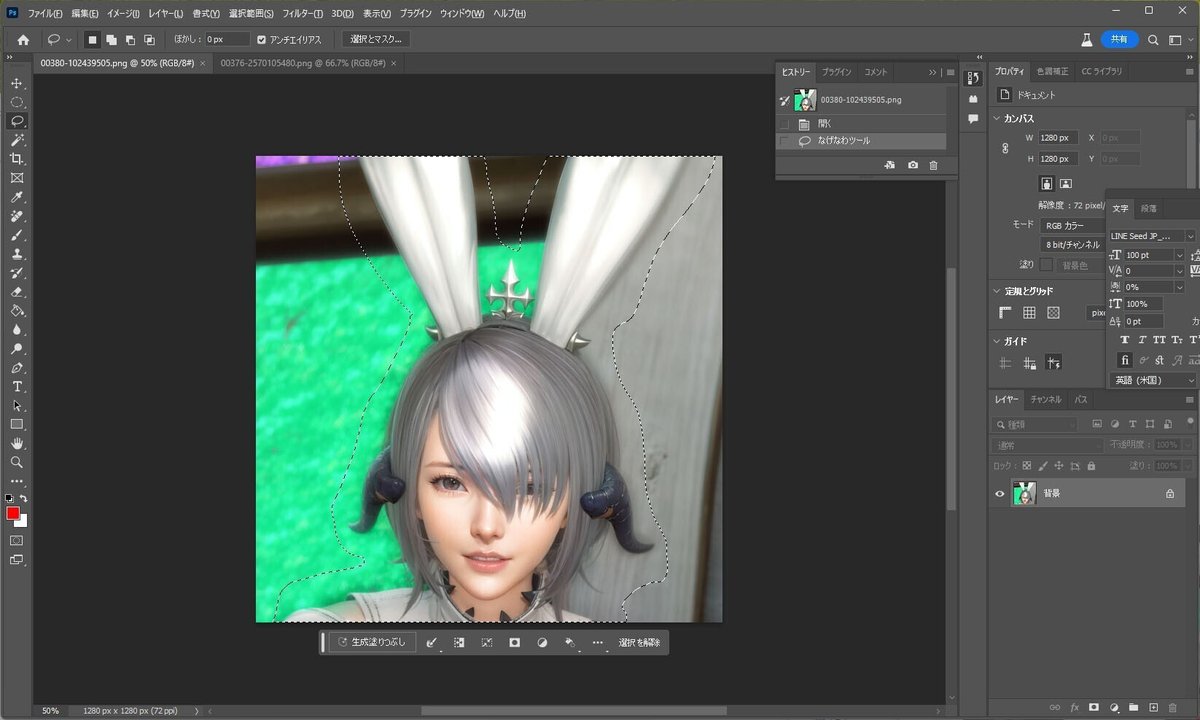Open the フィルター menu
The width and height of the screenshot is (1200, 720).
(303, 14)
